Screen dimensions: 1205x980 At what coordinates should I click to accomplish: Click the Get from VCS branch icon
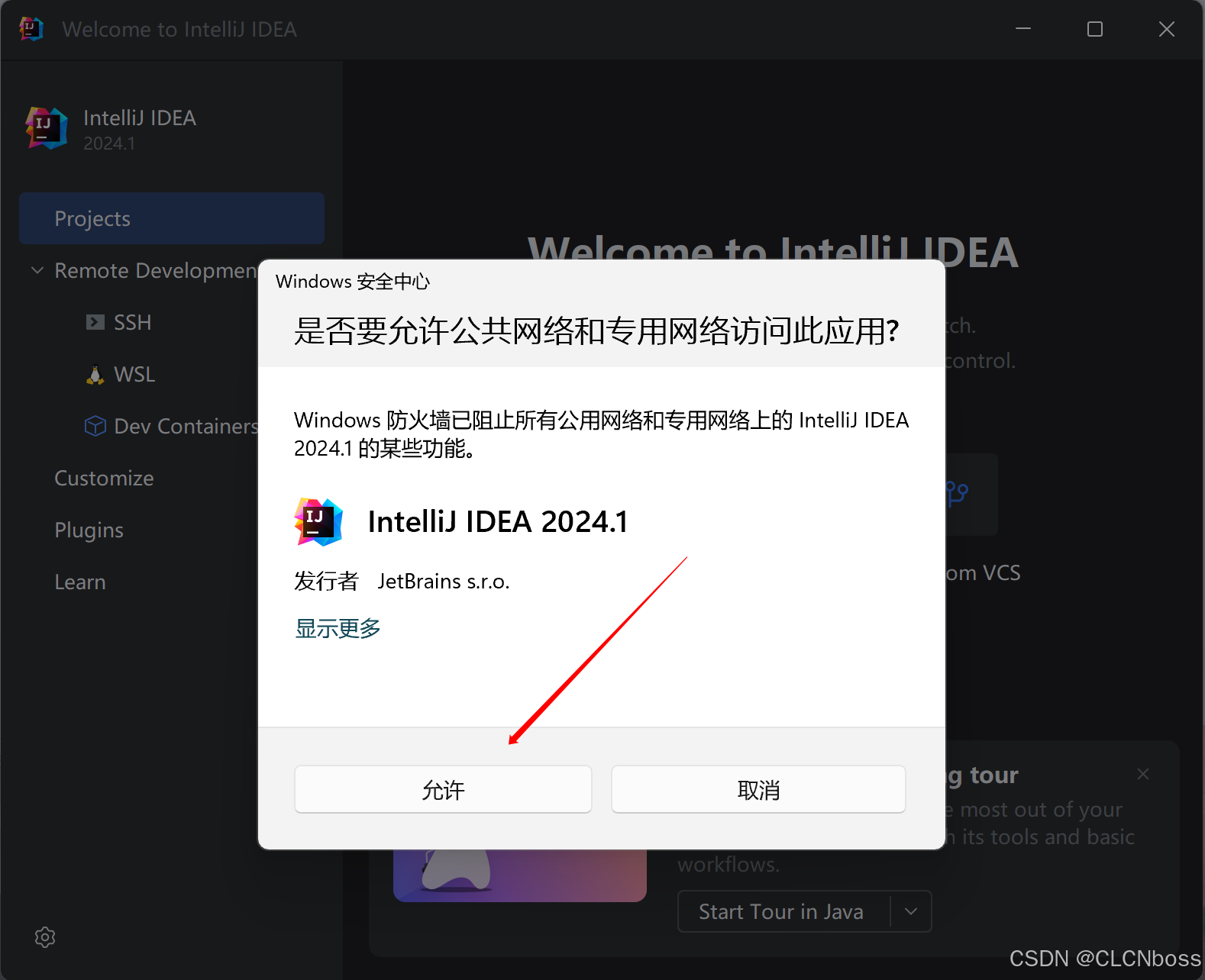957,494
